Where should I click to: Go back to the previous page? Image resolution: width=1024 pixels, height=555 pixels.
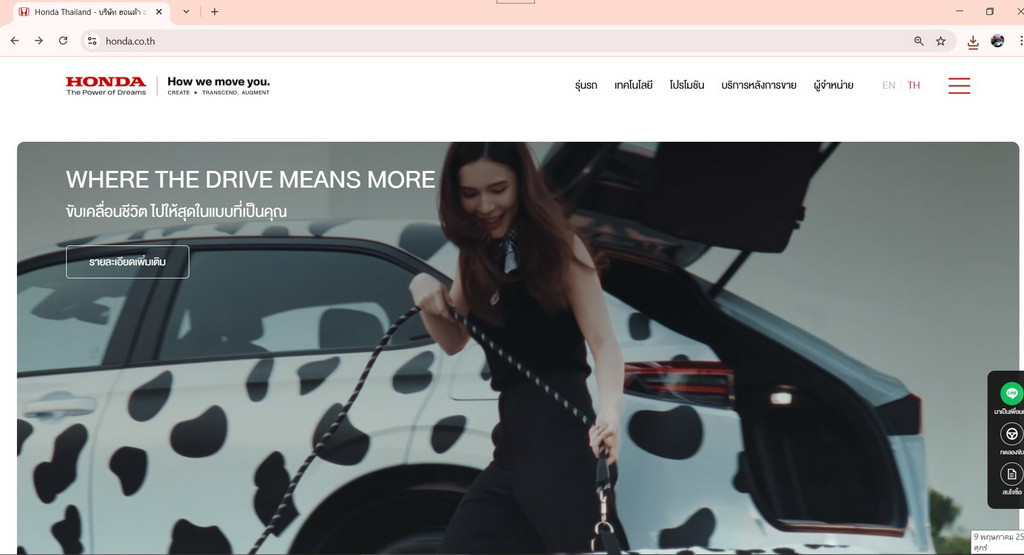14,40
